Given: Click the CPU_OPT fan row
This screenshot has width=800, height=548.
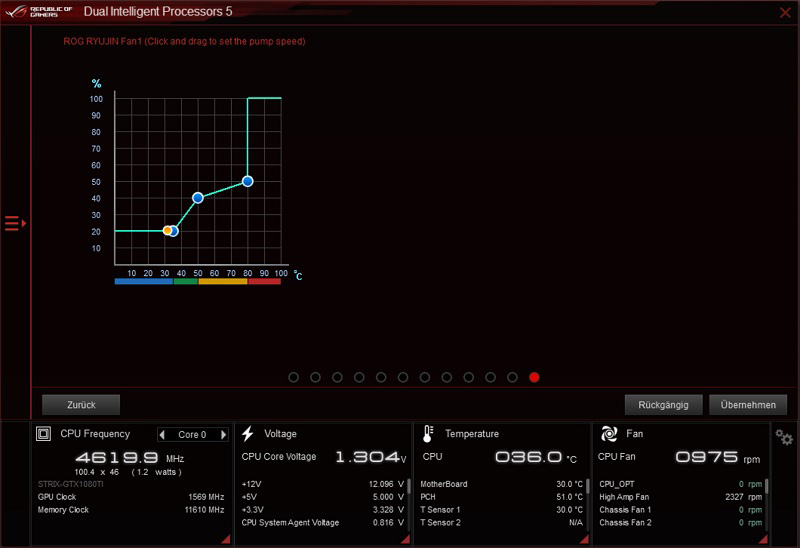Looking at the screenshot, I should pos(681,484).
